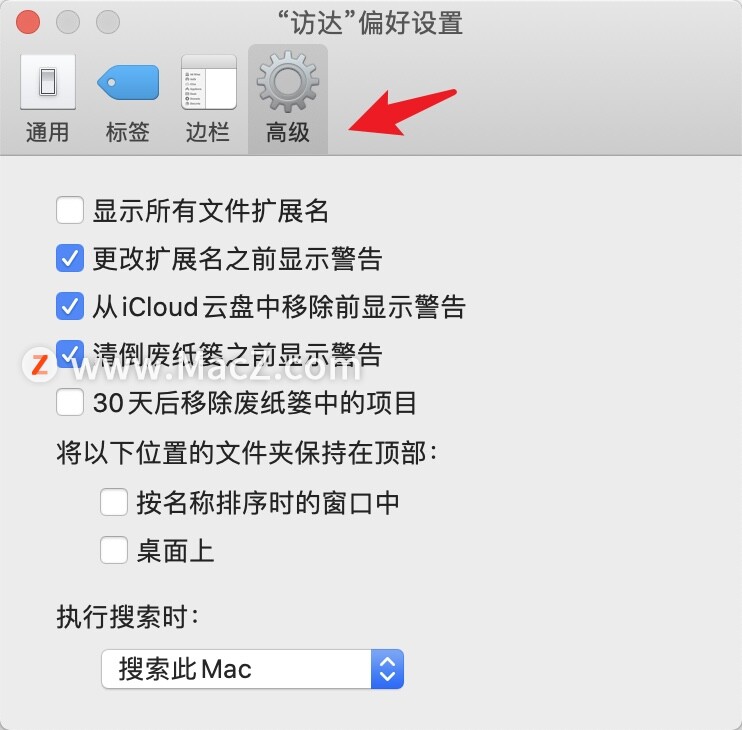742x730 pixels.
Task: Open the 搜索此 Mac dropdown menu
Action: 252,669
